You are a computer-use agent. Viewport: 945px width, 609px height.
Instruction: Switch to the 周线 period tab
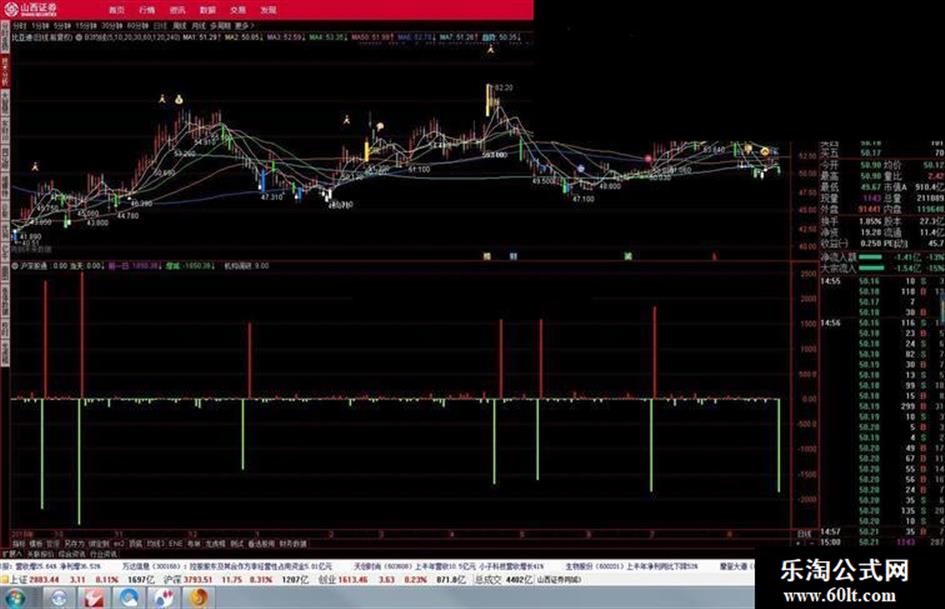180,26
